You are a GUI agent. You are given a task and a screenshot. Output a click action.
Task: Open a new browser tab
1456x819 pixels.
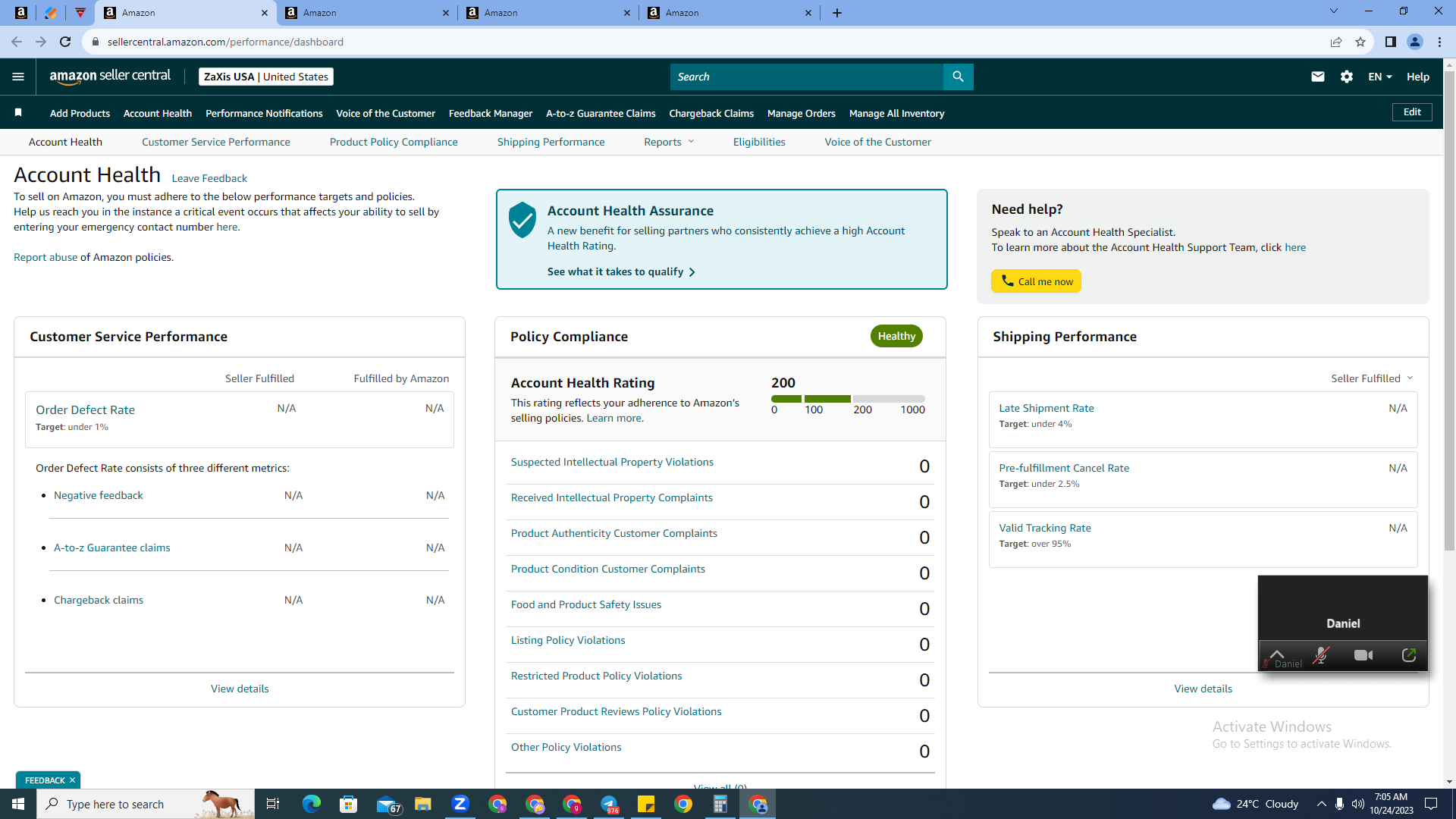coord(837,13)
